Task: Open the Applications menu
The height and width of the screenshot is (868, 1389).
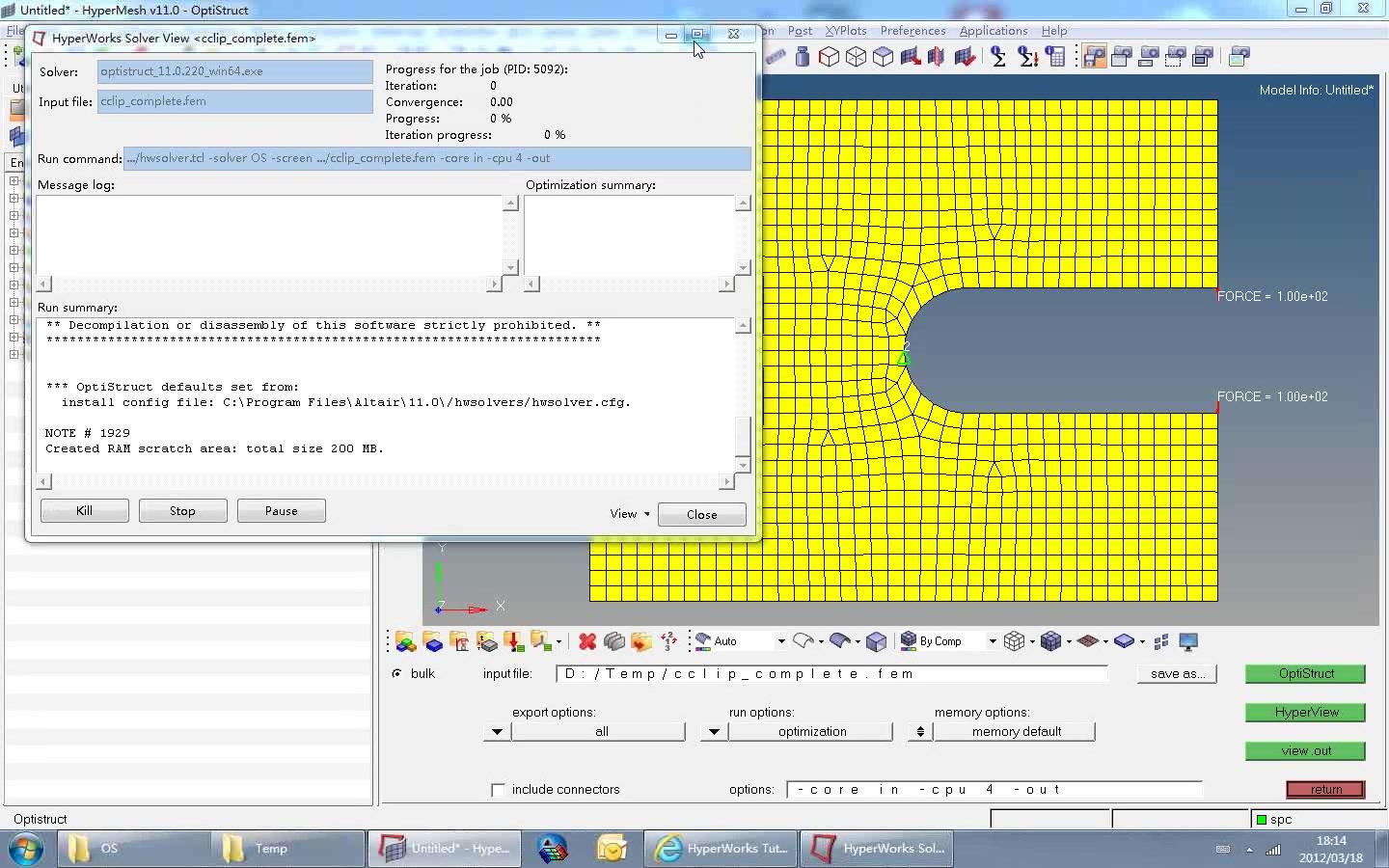Action: tap(993, 31)
